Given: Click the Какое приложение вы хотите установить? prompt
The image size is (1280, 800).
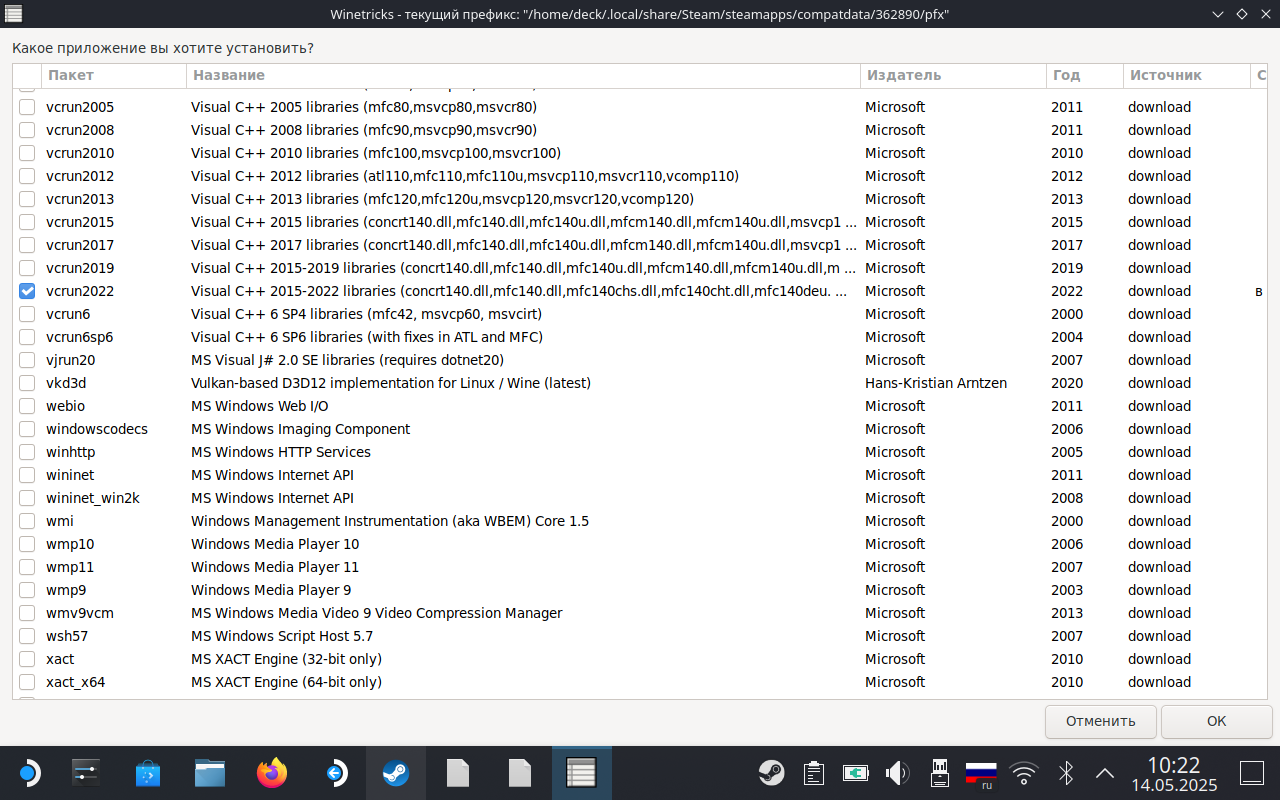Looking at the screenshot, I should point(163,48).
